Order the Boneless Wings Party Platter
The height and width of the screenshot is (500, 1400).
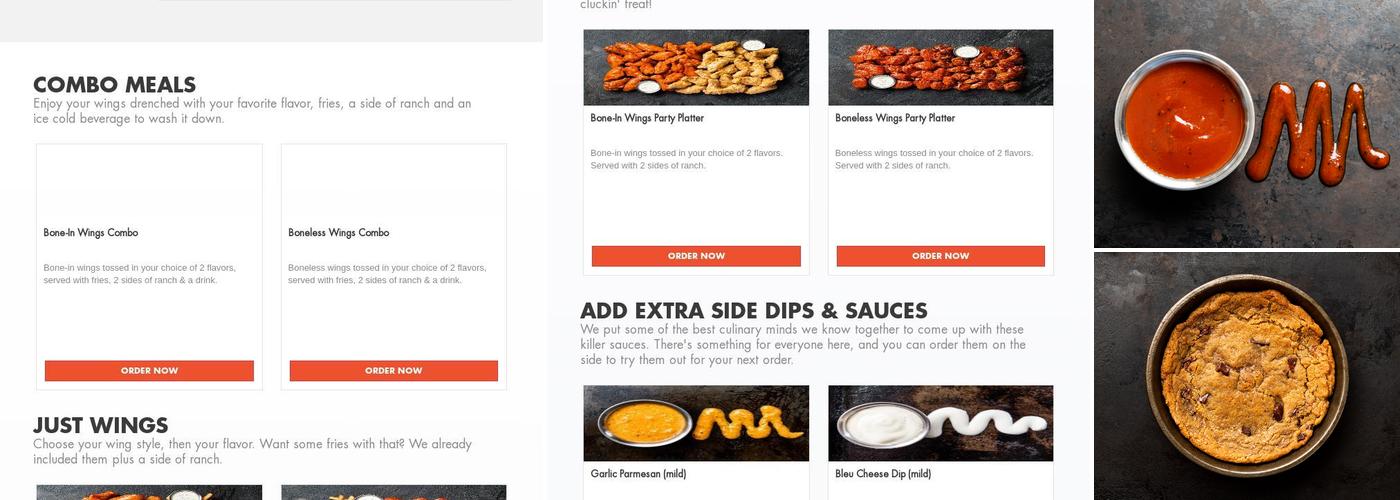click(941, 256)
